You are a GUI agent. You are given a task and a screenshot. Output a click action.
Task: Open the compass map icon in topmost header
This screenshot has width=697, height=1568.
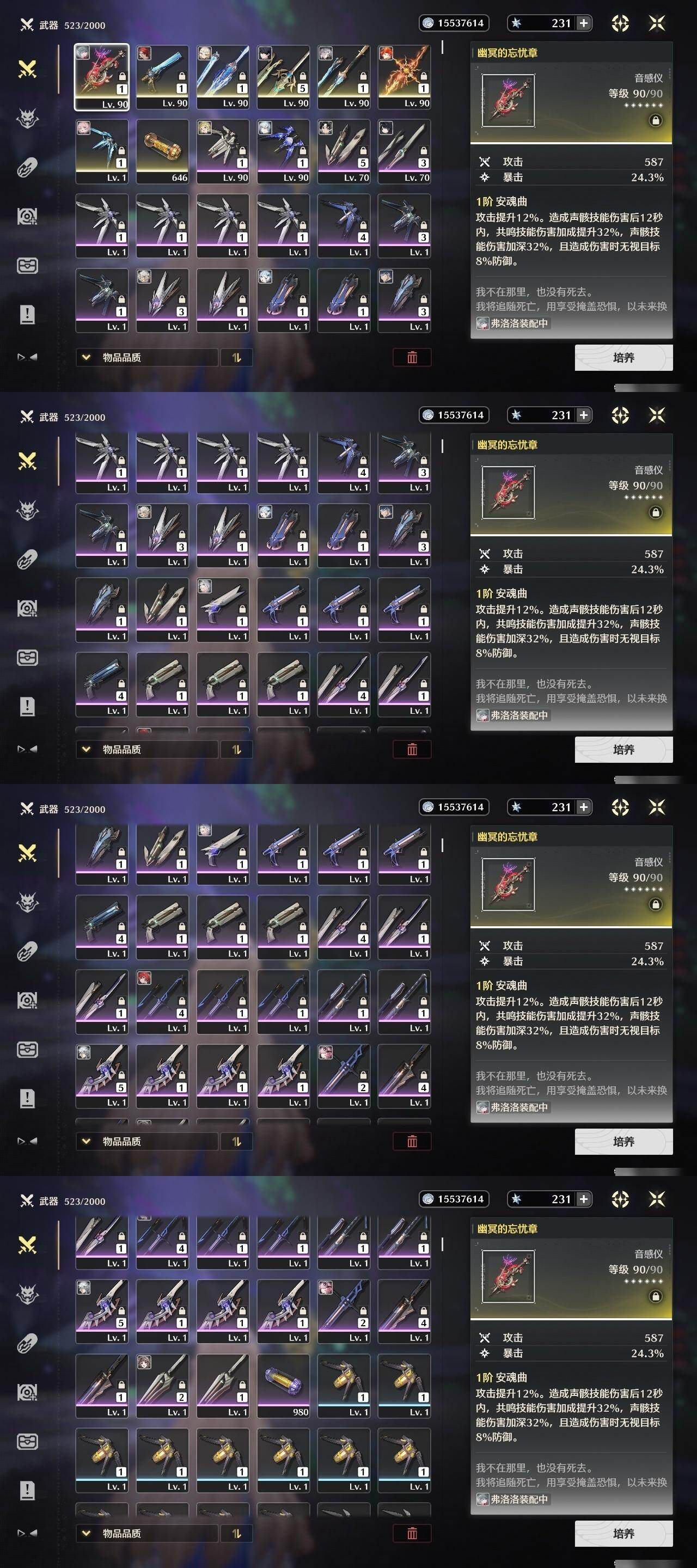[x=620, y=23]
